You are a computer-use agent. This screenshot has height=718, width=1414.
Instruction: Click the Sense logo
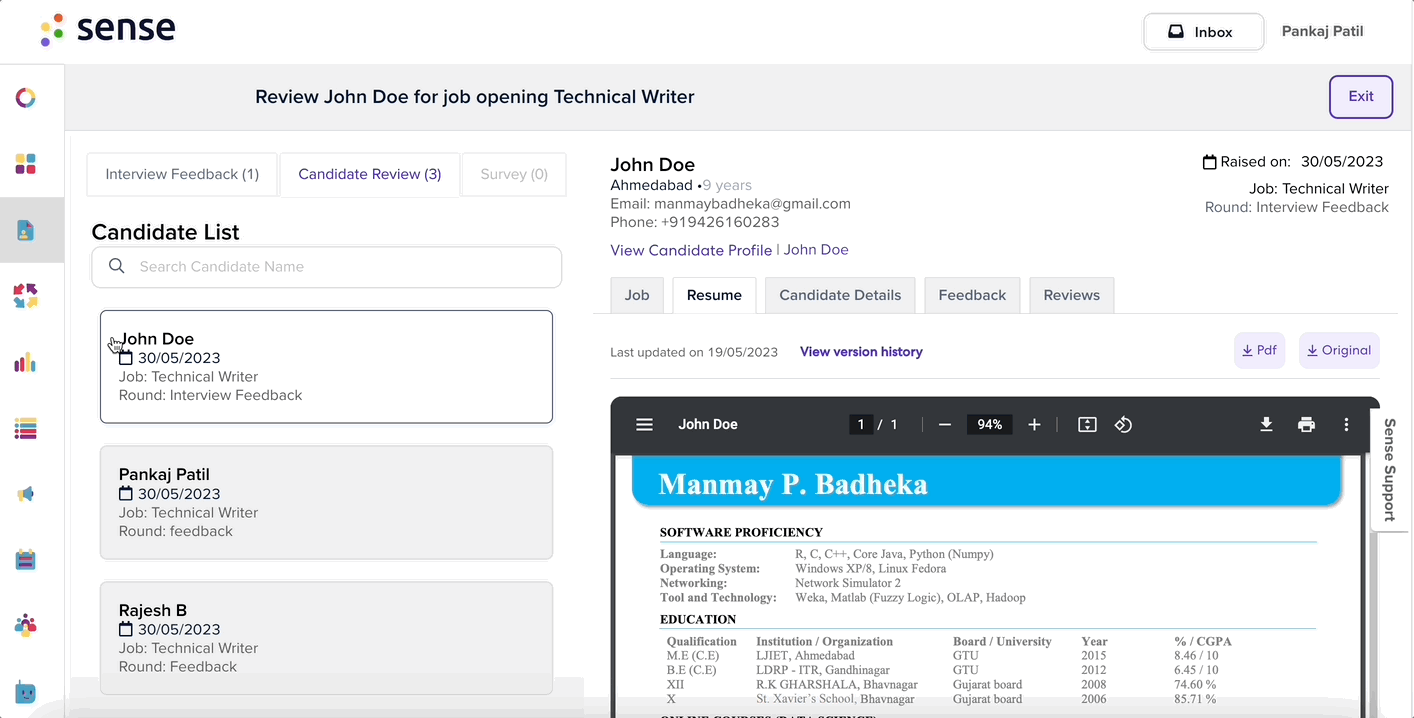point(108,30)
